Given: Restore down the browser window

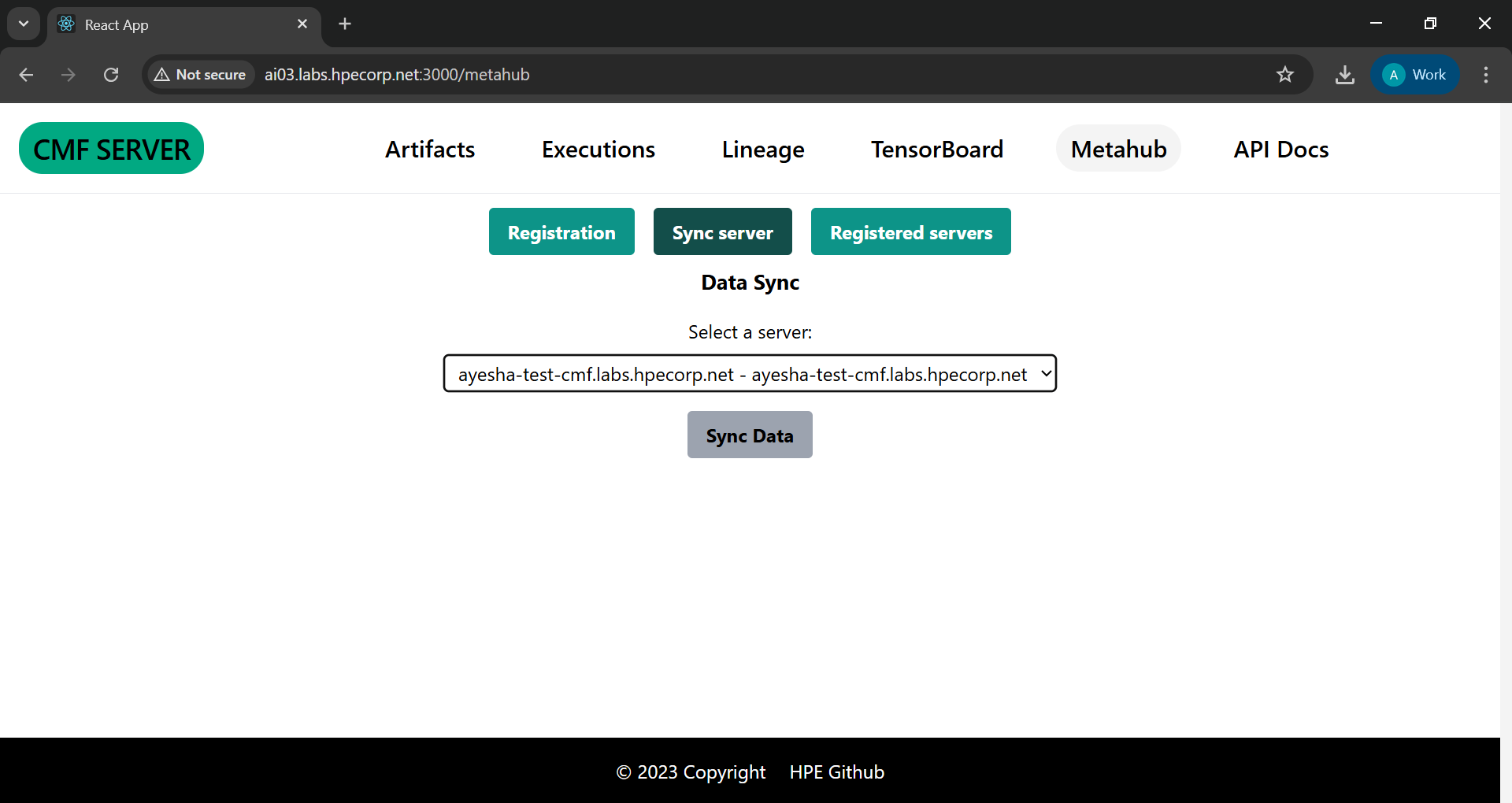Looking at the screenshot, I should click(1431, 24).
